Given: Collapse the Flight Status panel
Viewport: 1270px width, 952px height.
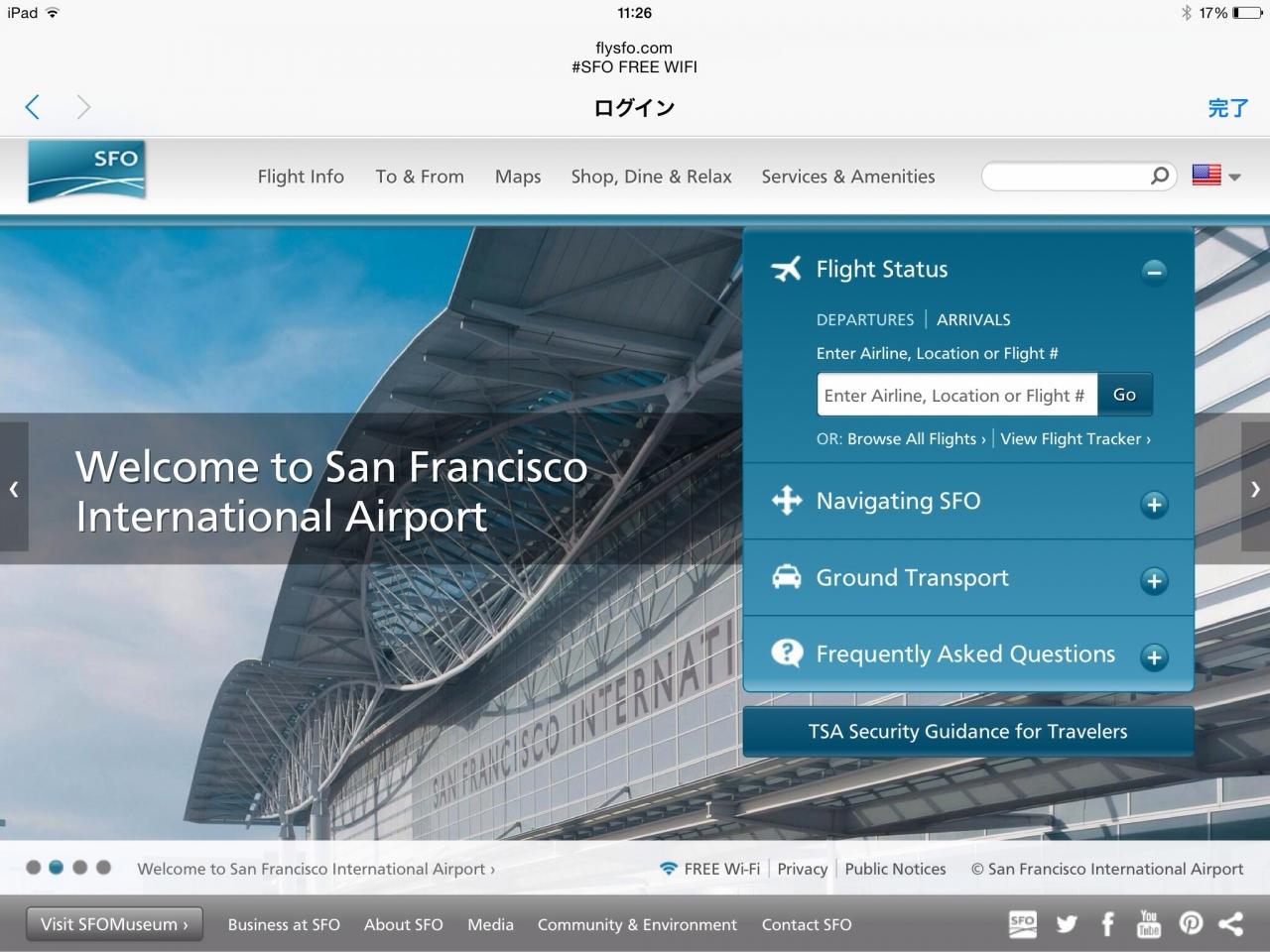Looking at the screenshot, I should click(x=1153, y=272).
